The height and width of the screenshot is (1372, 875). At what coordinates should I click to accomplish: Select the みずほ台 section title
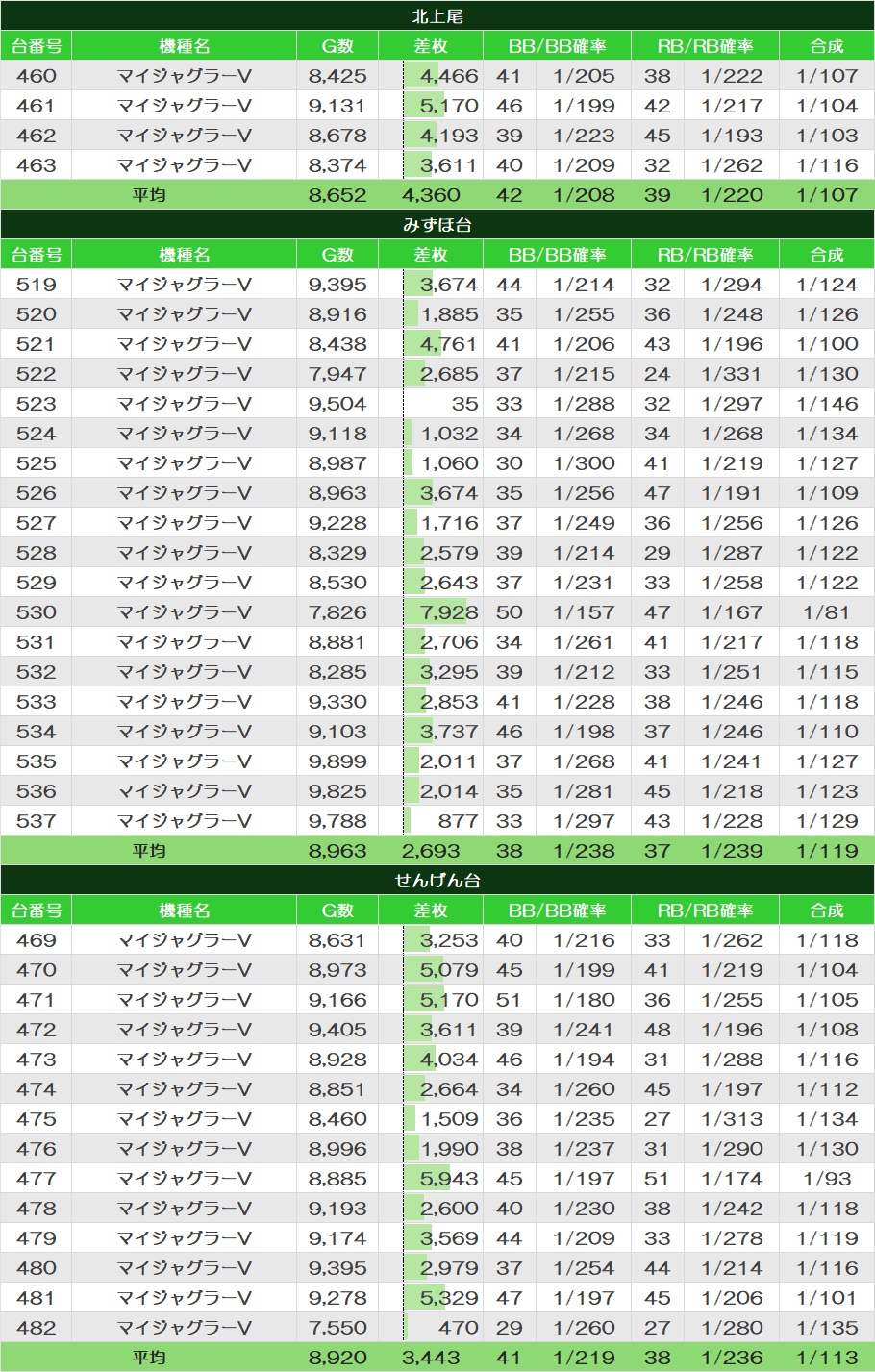(x=437, y=225)
